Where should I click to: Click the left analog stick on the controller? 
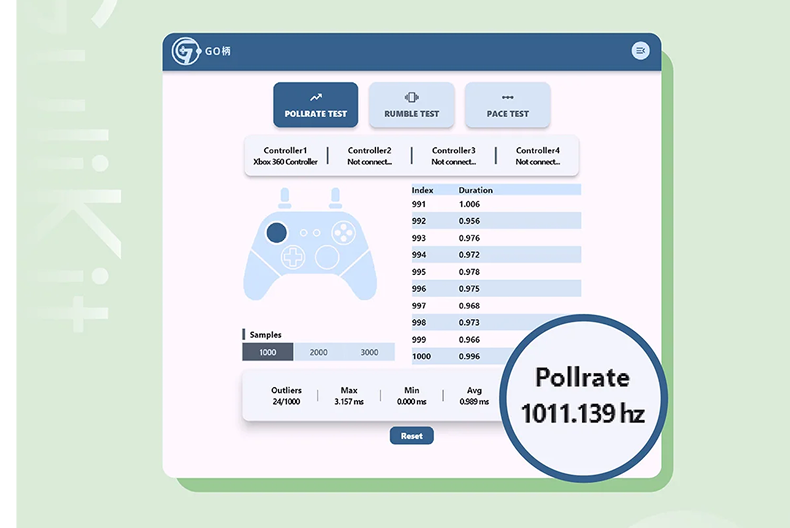(x=277, y=232)
